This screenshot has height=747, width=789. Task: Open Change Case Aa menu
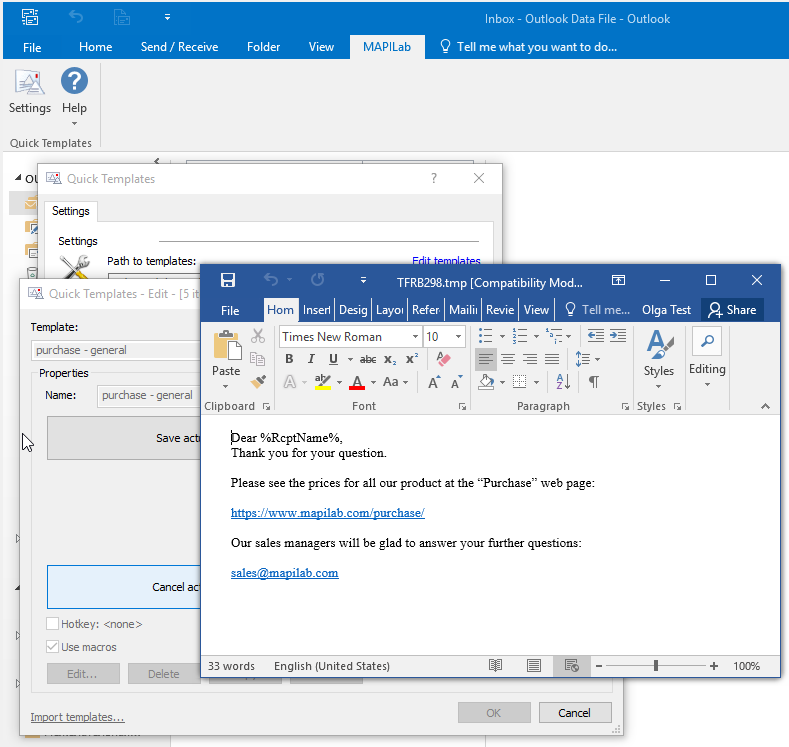pos(390,382)
